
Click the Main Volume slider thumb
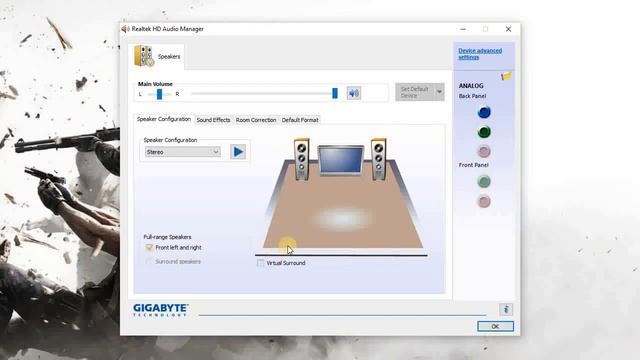335,93
